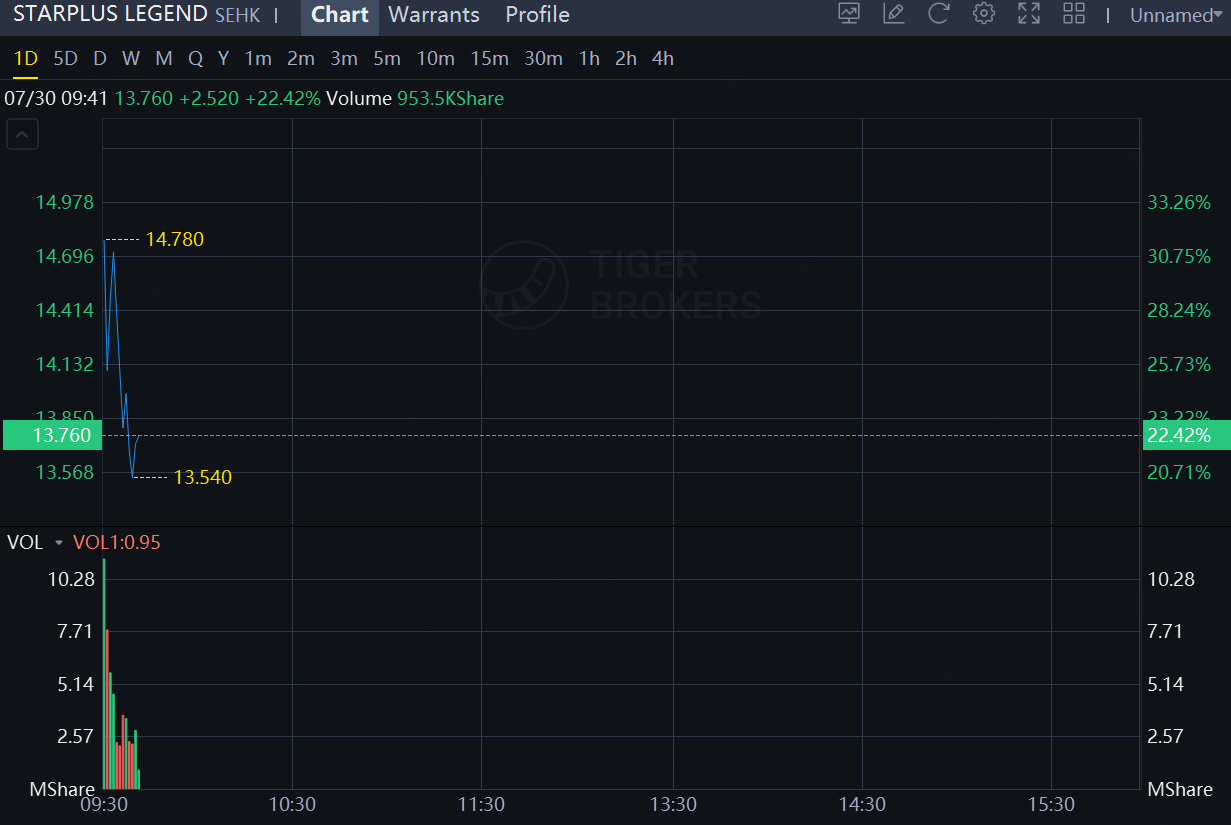The height and width of the screenshot is (825, 1231).
Task: Click the 22.42% change tag on right axis
Action: click(x=1185, y=436)
